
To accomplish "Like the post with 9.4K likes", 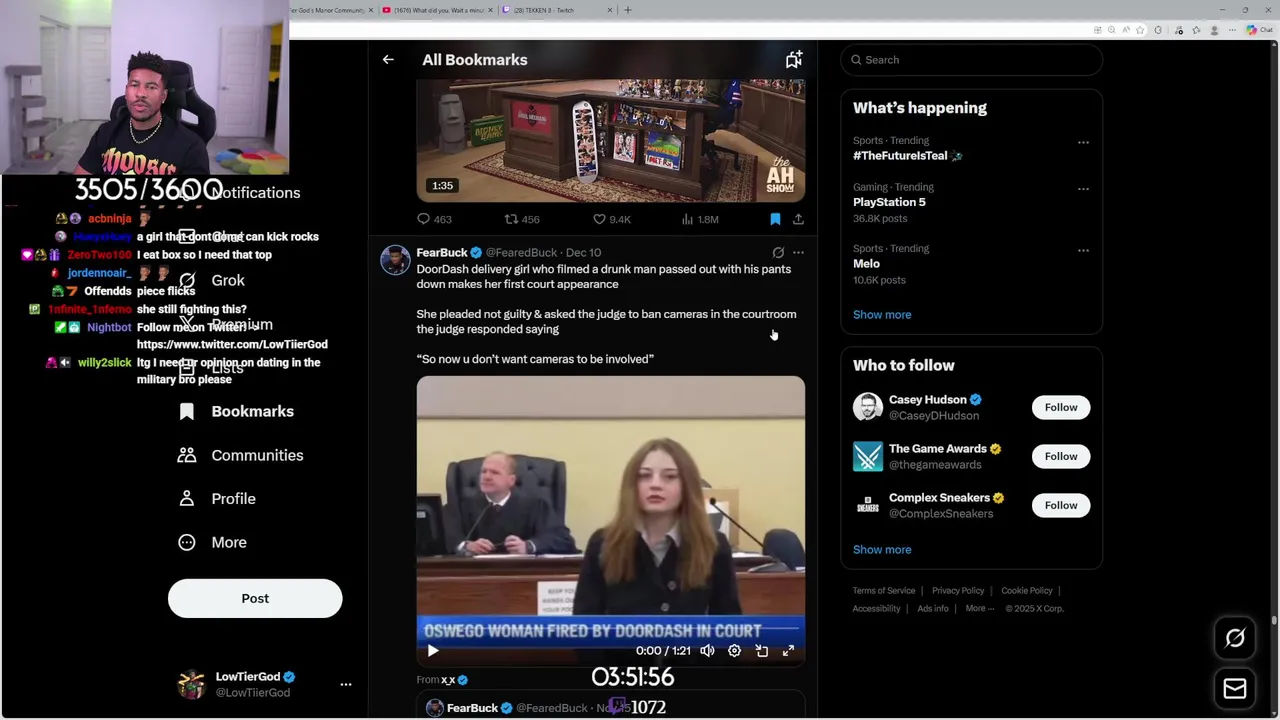I will 611,219.
